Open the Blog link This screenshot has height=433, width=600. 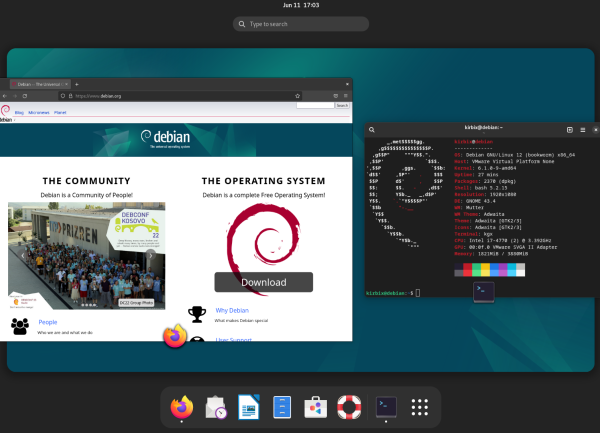pyautogui.click(x=19, y=112)
